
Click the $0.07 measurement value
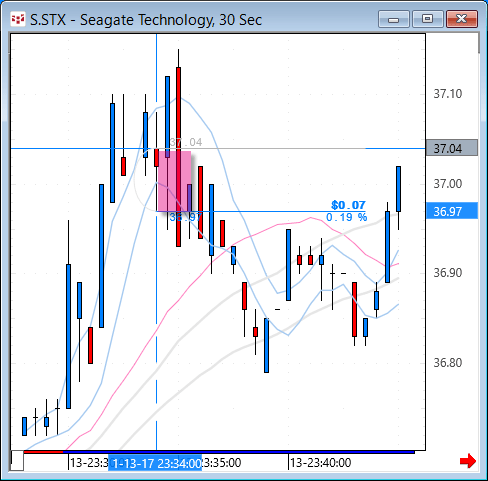348,205
